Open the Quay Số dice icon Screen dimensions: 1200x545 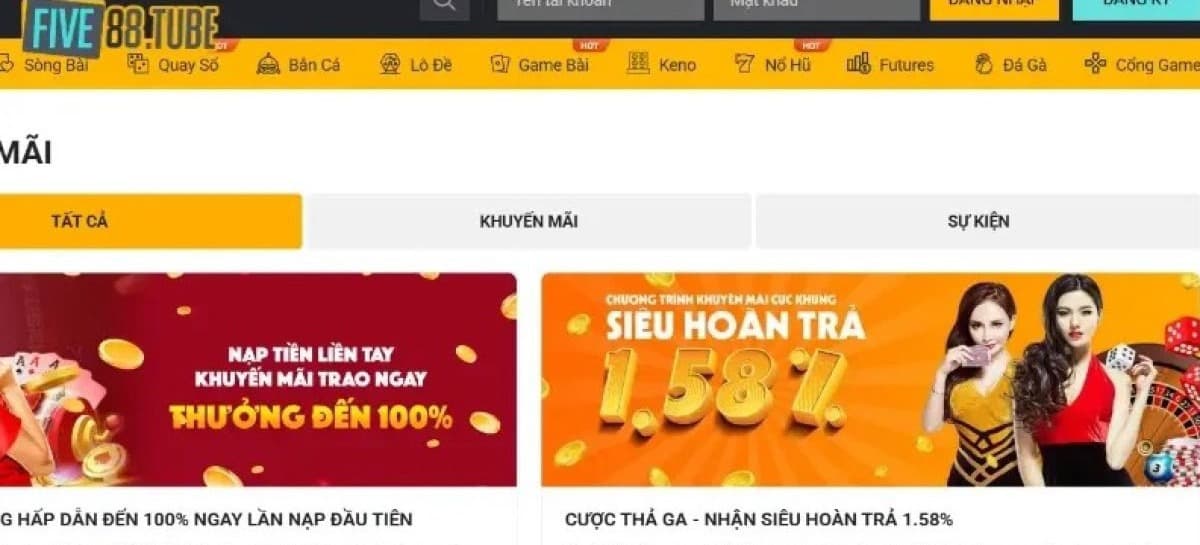pyautogui.click(x=138, y=64)
